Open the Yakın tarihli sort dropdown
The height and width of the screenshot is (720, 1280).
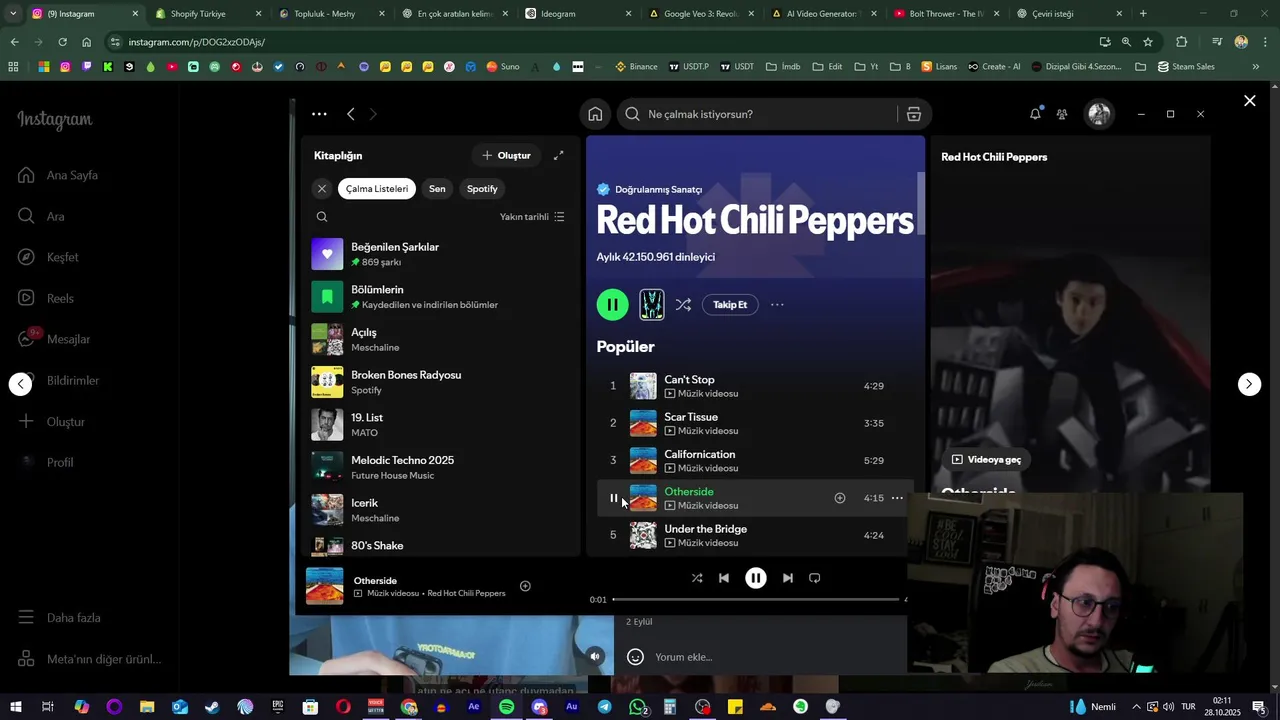pos(532,217)
